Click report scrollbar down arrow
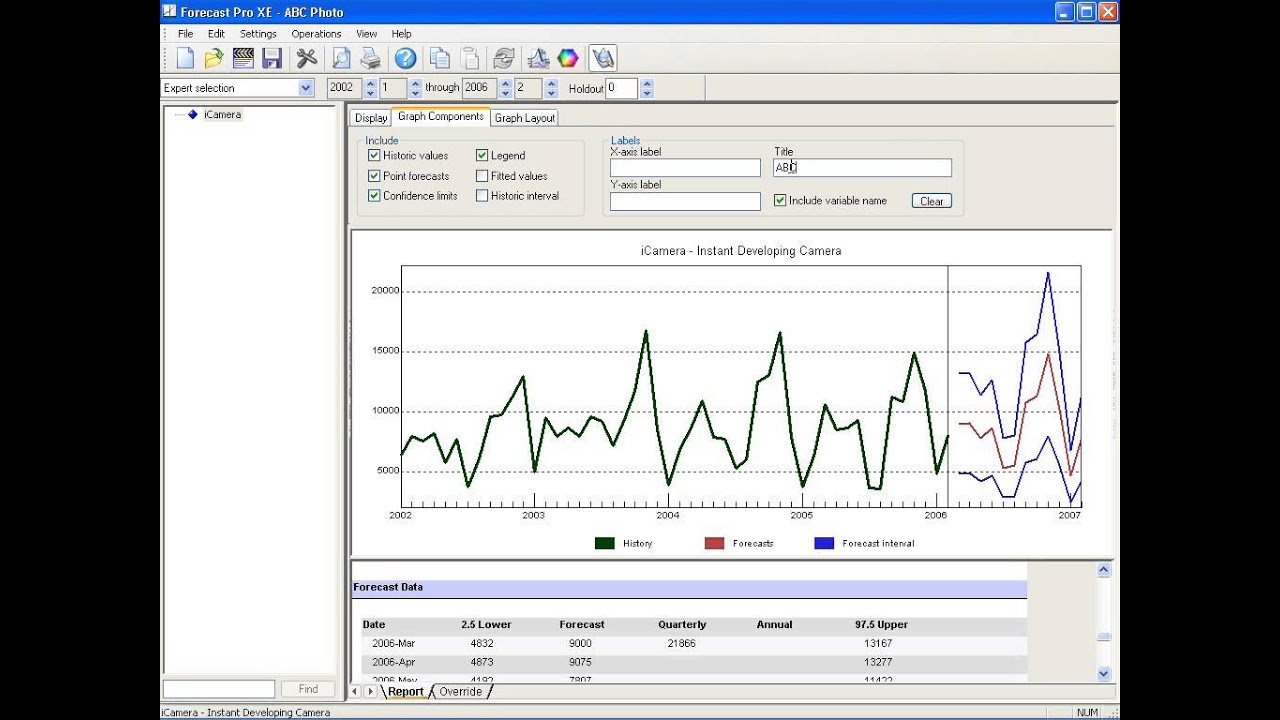1280x720 pixels. (x=1104, y=674)
